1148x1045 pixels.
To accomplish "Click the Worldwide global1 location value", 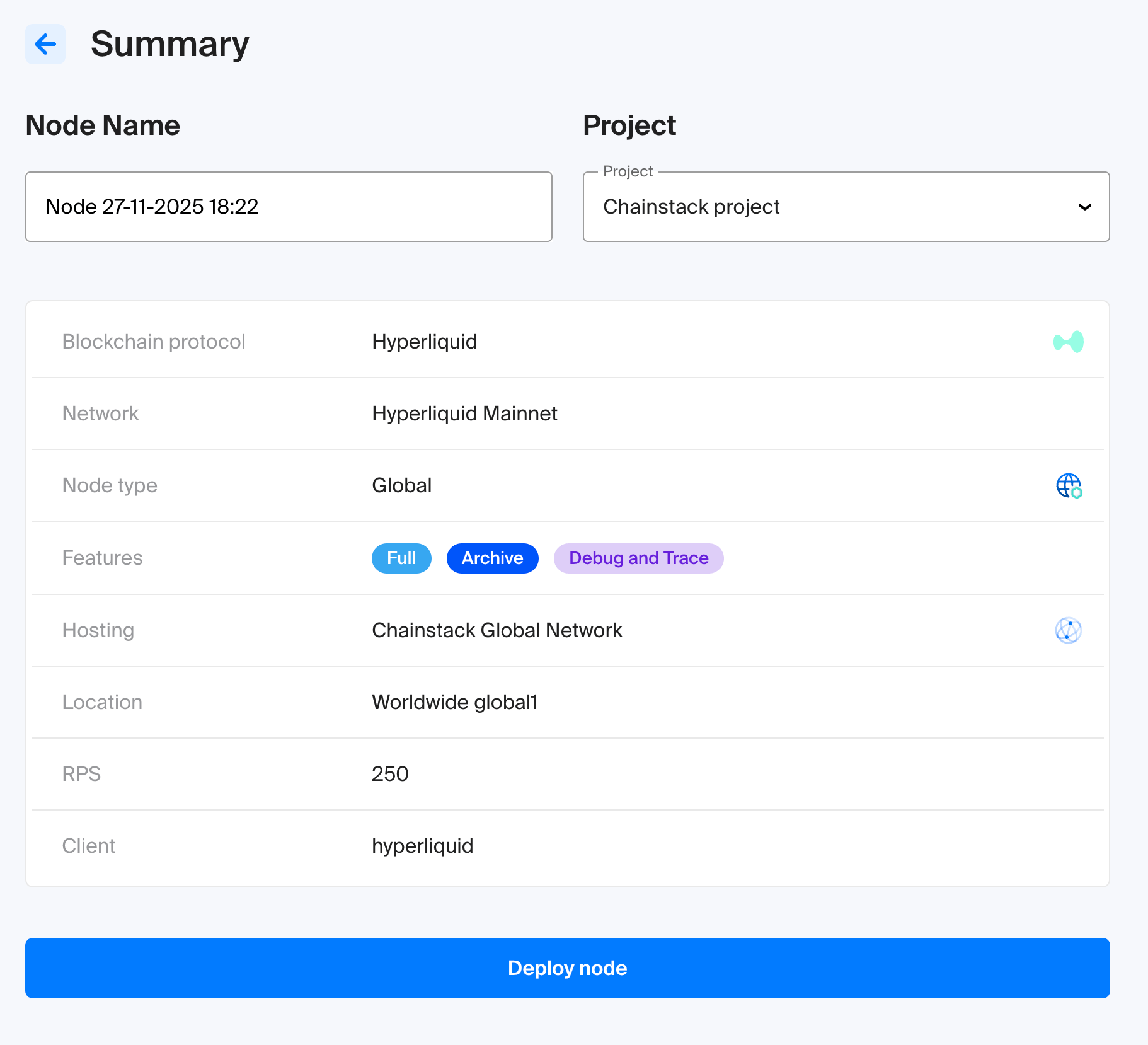I will (454, 702).
